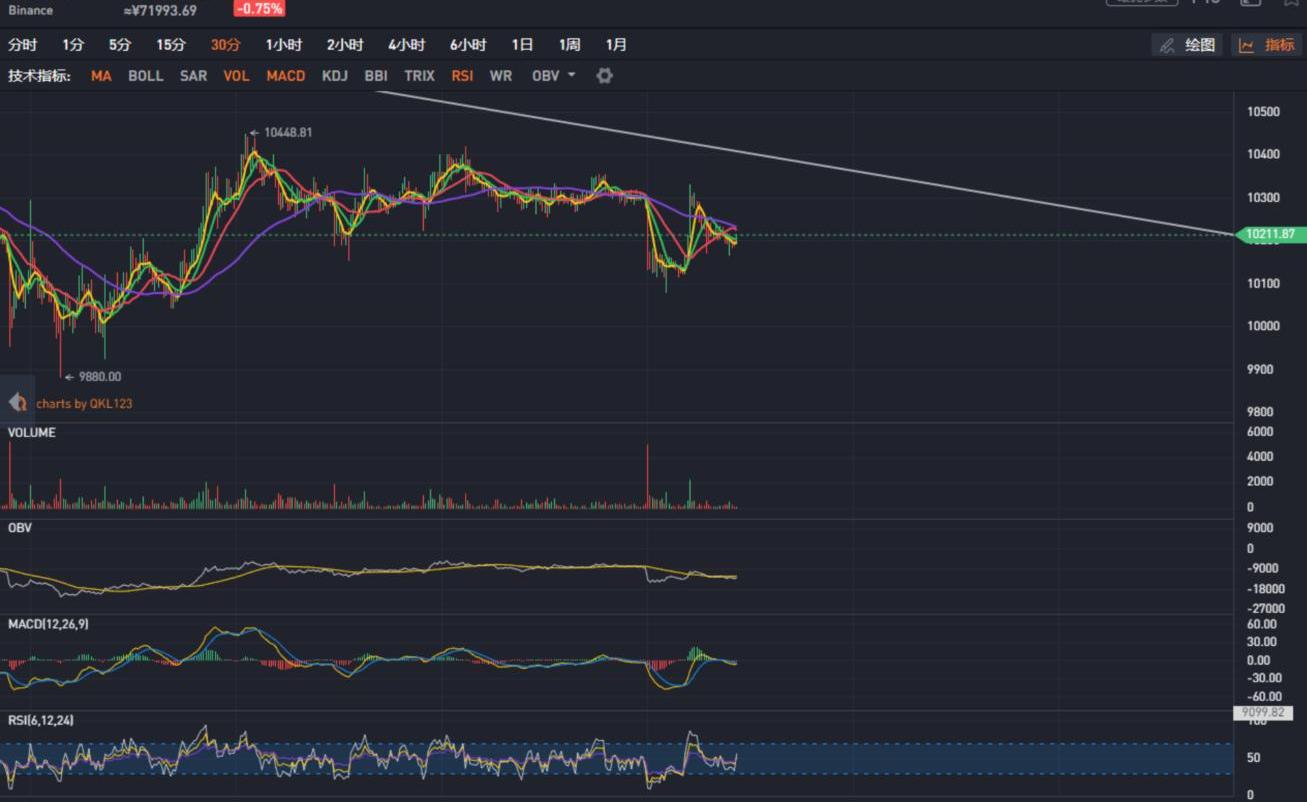Enable the KDJ indicator

point(335,76)
